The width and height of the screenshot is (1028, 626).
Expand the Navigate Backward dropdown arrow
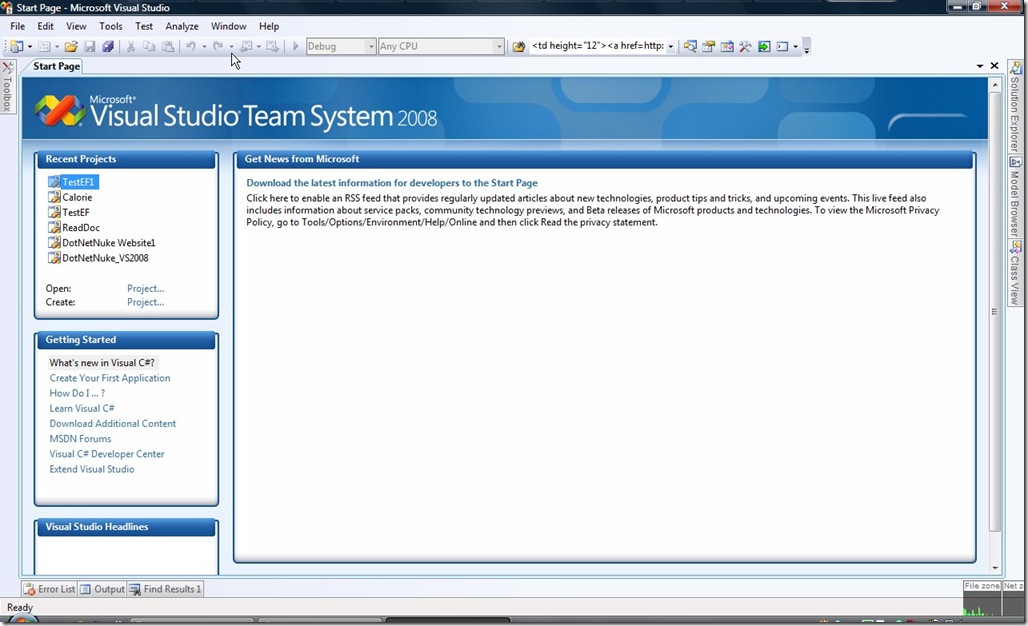[x=259, y=47]
